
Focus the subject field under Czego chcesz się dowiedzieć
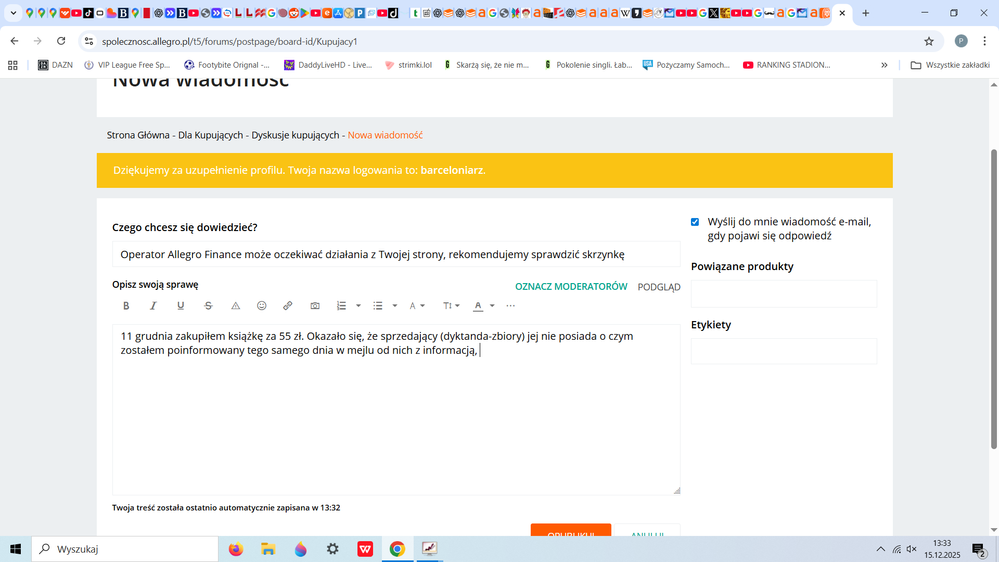[x=396, y=254]
